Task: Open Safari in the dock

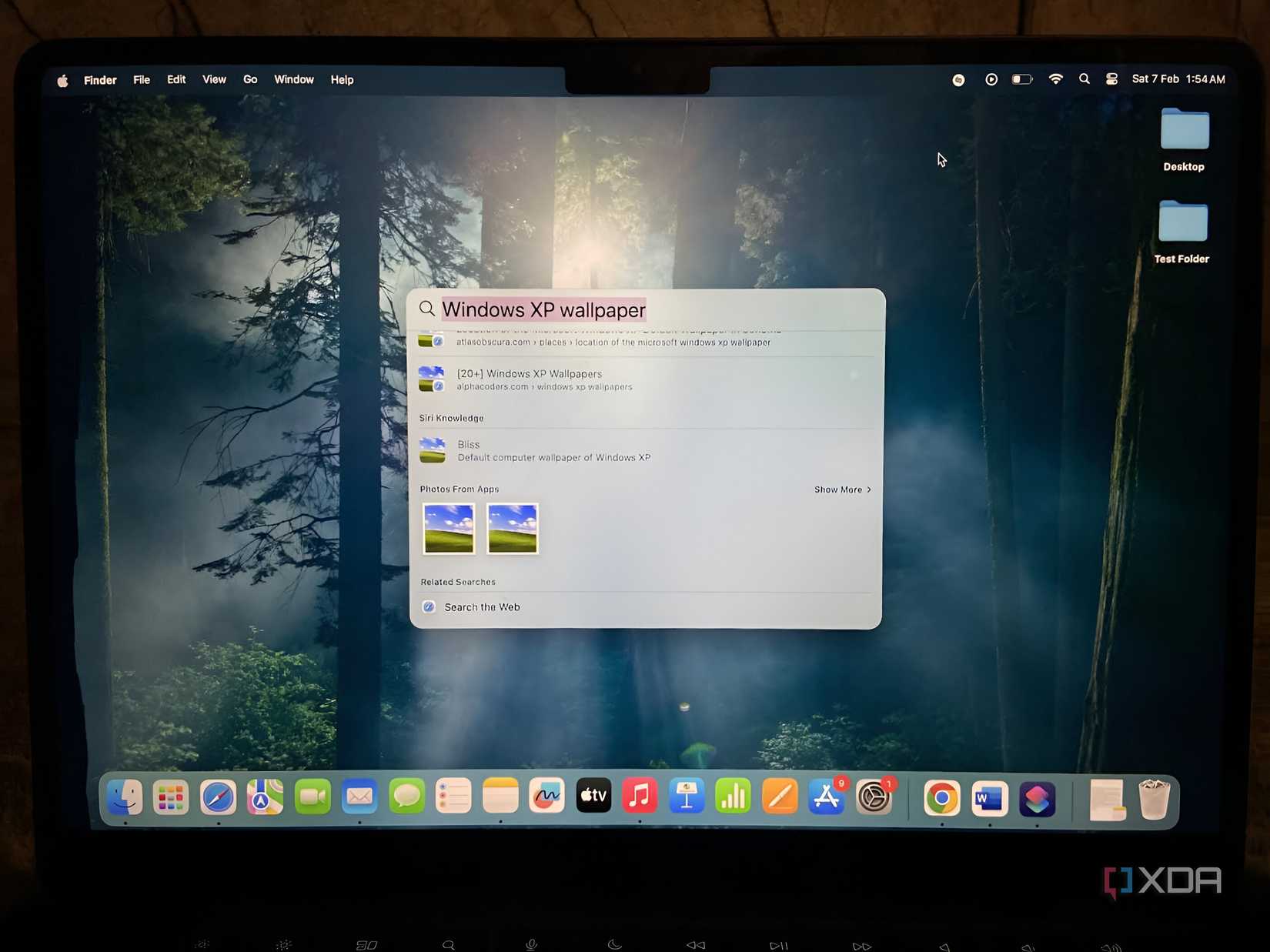Action: pyautogui.click(x=218, y=797)
